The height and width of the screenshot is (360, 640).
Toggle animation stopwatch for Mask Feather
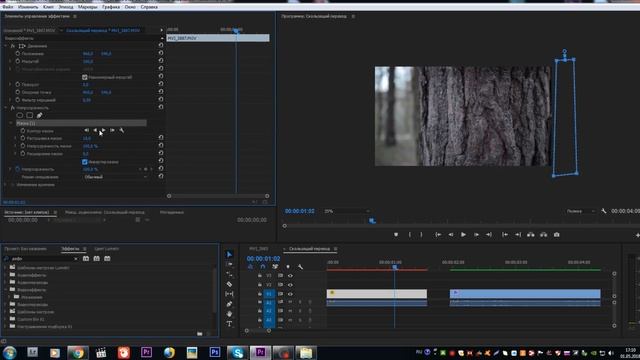click(23, 138)
